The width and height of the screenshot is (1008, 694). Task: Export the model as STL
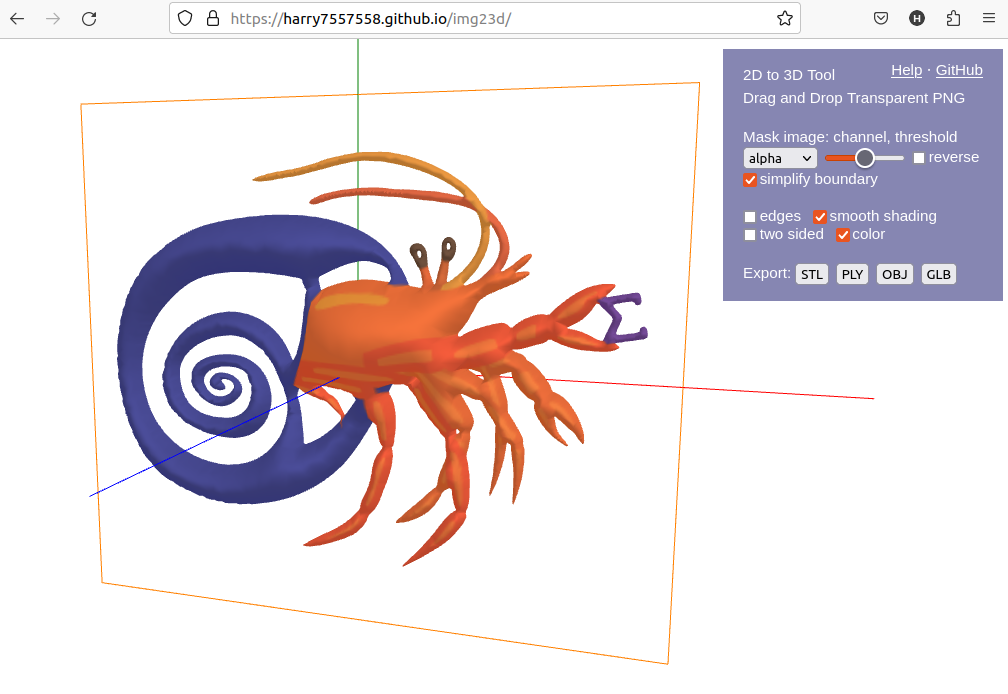811,273
